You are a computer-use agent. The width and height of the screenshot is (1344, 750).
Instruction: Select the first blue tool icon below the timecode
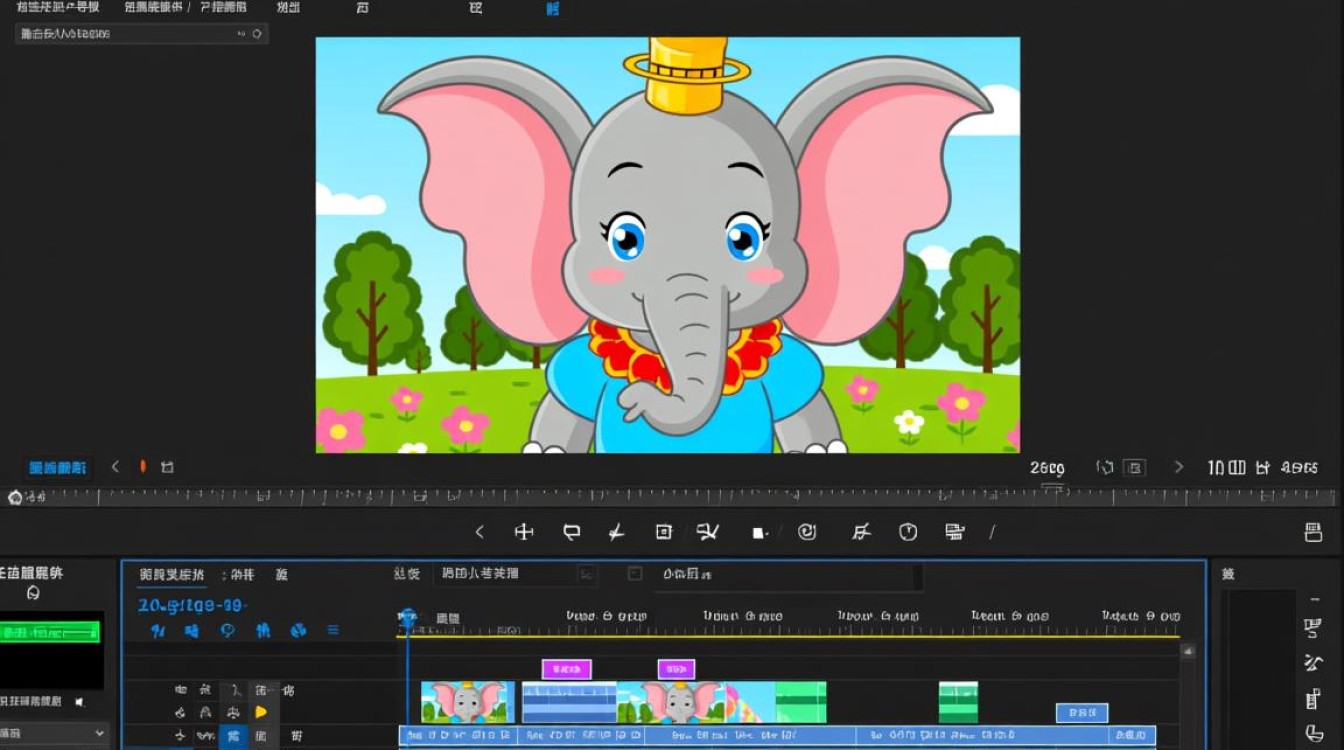pyautogui.click(x=158, y=630)
